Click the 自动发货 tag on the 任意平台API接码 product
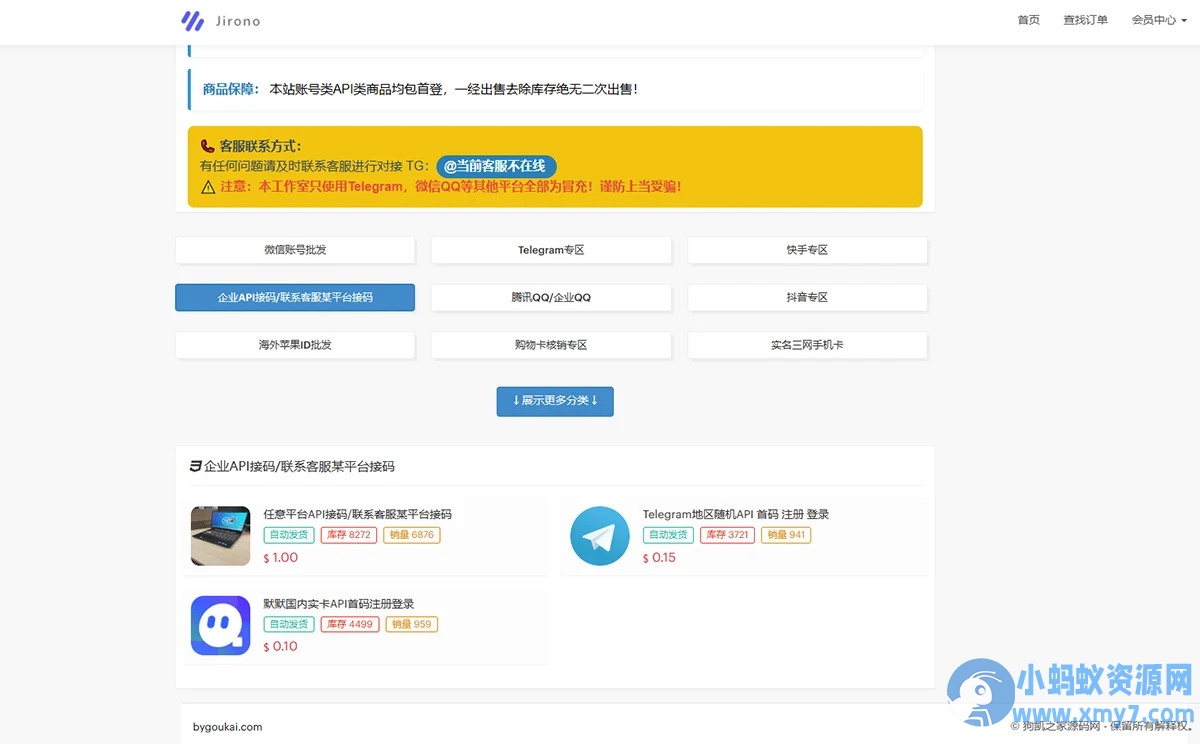This screenshot has height=744, width=1200. [289, 535]
